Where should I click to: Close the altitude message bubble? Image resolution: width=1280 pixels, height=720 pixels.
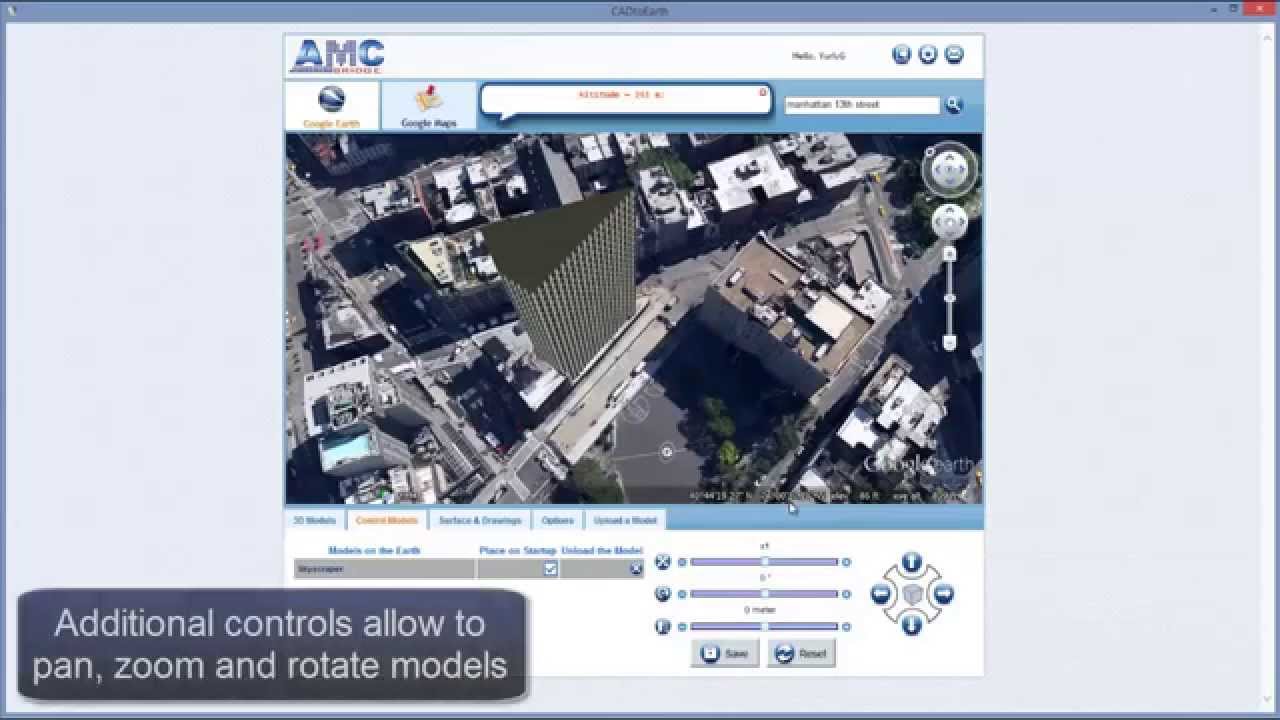pyautogui.click(x=763, y=92)
